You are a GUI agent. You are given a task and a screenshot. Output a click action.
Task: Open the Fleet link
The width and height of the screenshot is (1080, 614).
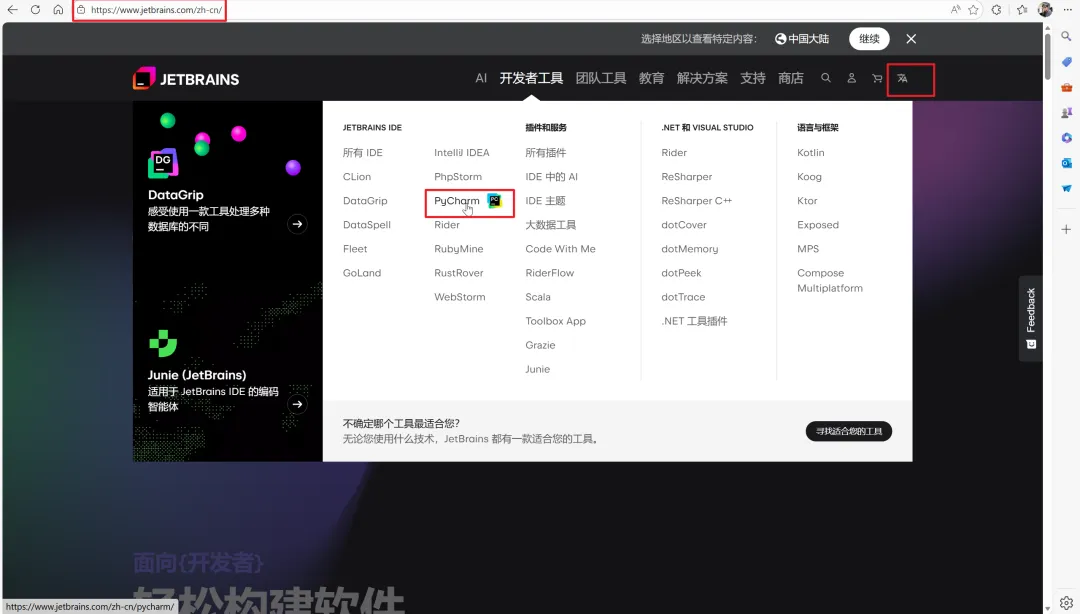[x=355, y=249]
